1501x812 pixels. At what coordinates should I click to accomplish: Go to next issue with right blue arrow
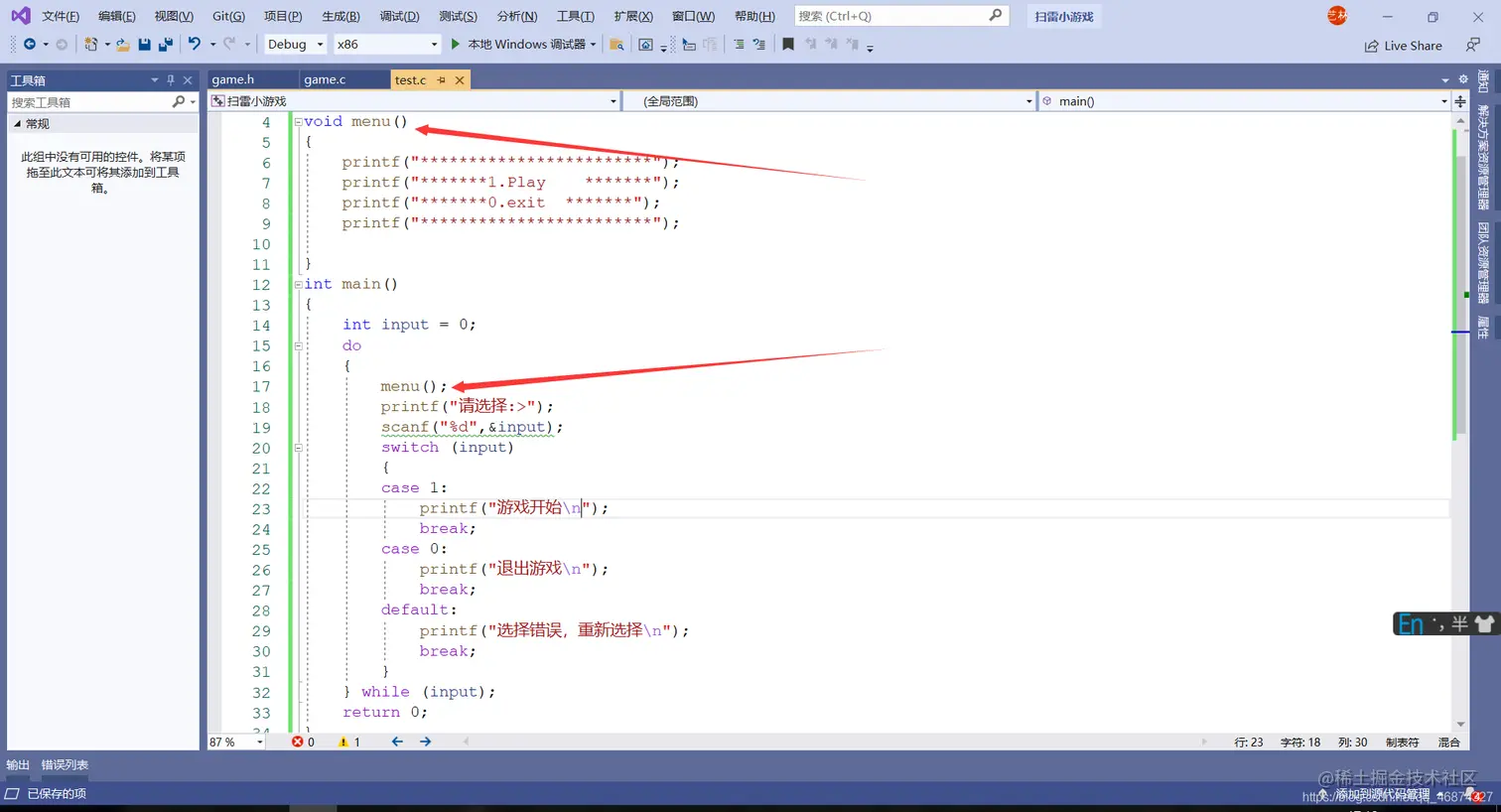coord(425,742)
